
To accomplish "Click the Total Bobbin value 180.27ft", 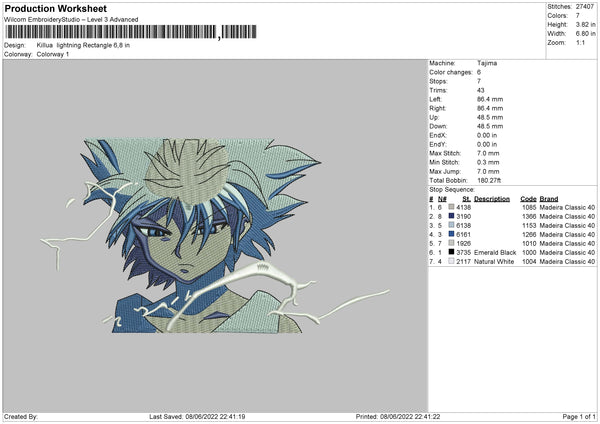I will click(x=489, y=180).
